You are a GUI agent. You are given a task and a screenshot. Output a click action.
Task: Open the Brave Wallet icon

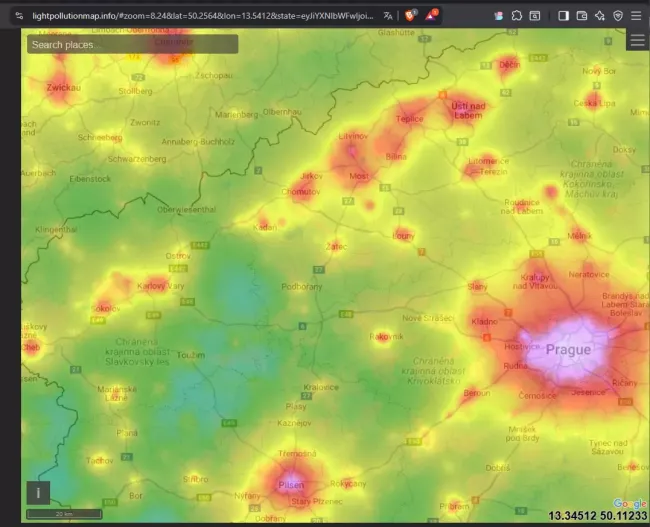581,15
